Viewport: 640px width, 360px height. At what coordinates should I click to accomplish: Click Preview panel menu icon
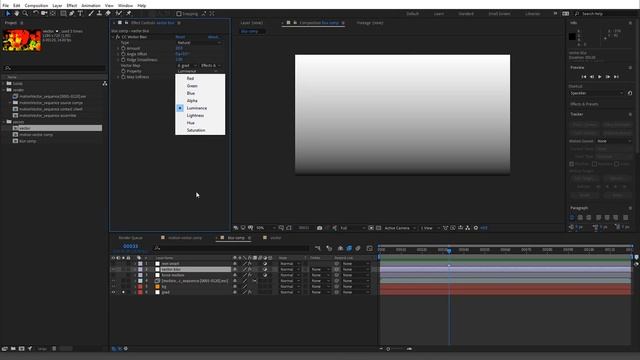[630, 67]
